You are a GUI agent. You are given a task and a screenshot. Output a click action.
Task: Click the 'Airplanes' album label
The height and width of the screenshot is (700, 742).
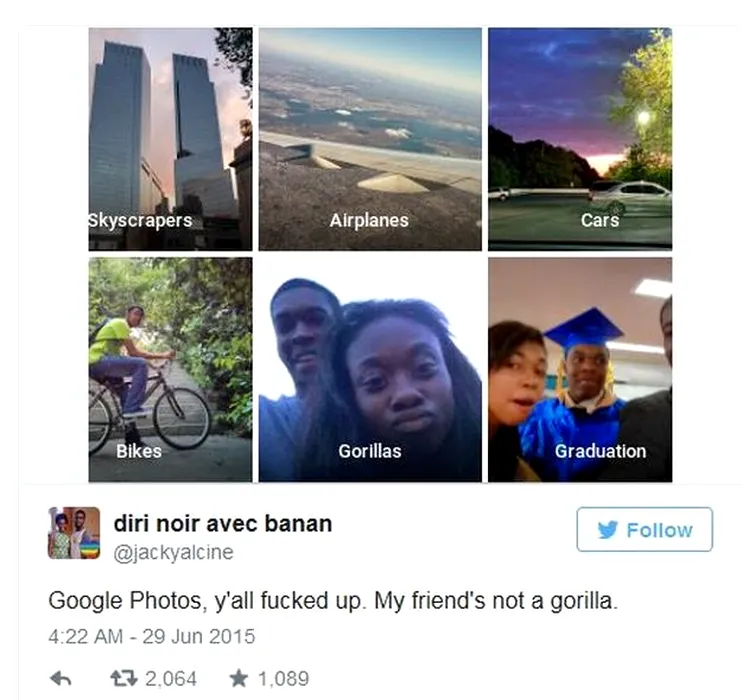pyautogui.click(x=369, y=221)
